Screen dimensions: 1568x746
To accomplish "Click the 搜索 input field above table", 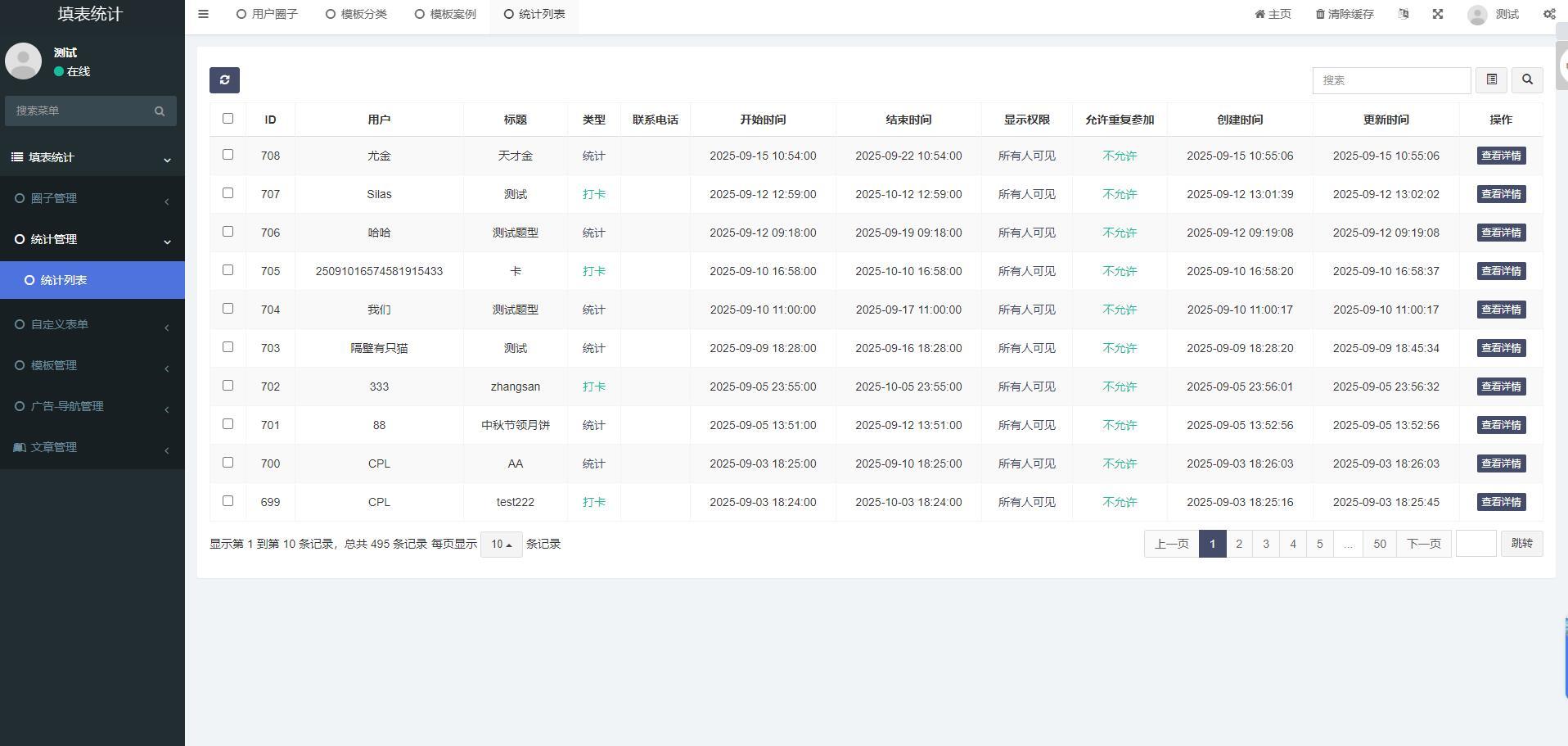I will (x=1390, y=80).
